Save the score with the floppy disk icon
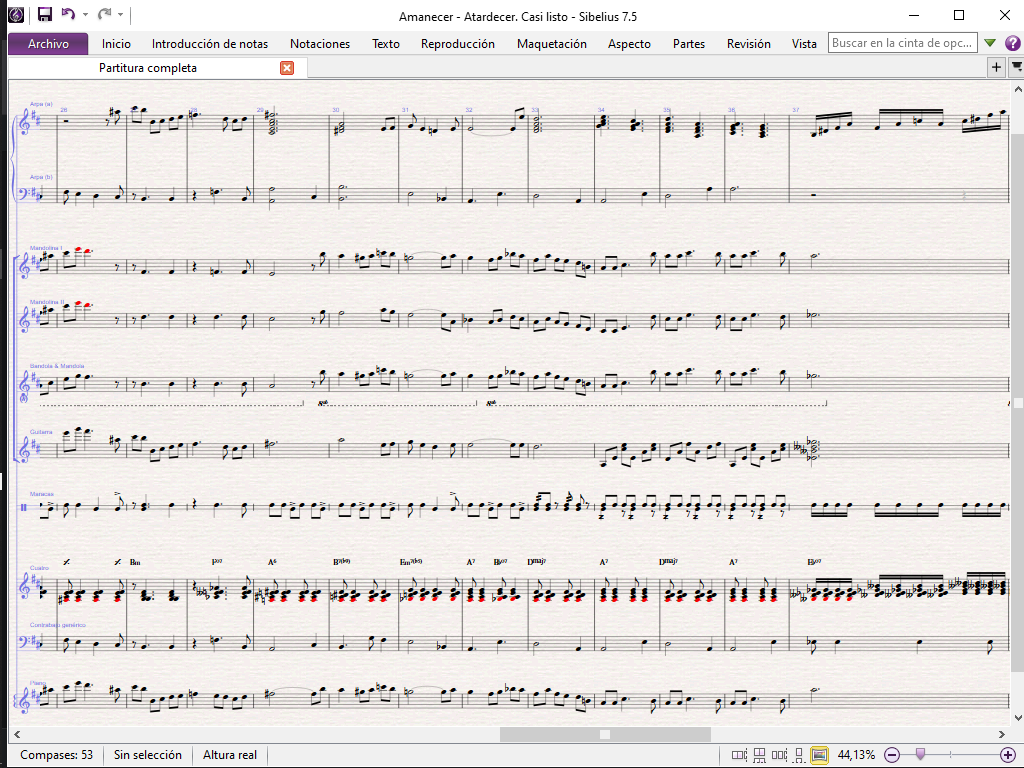 [x=44, y=14]
